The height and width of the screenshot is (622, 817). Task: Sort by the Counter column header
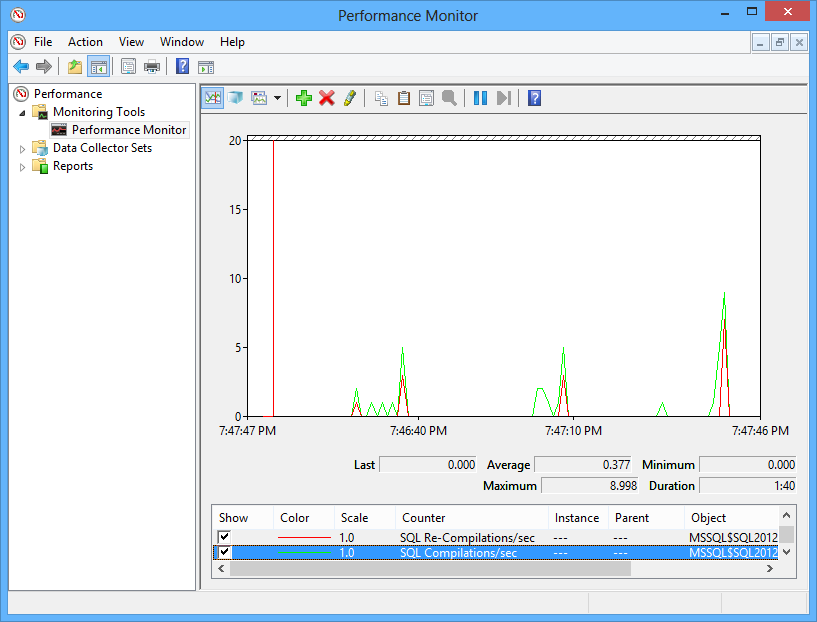click(x=424, y=518)
